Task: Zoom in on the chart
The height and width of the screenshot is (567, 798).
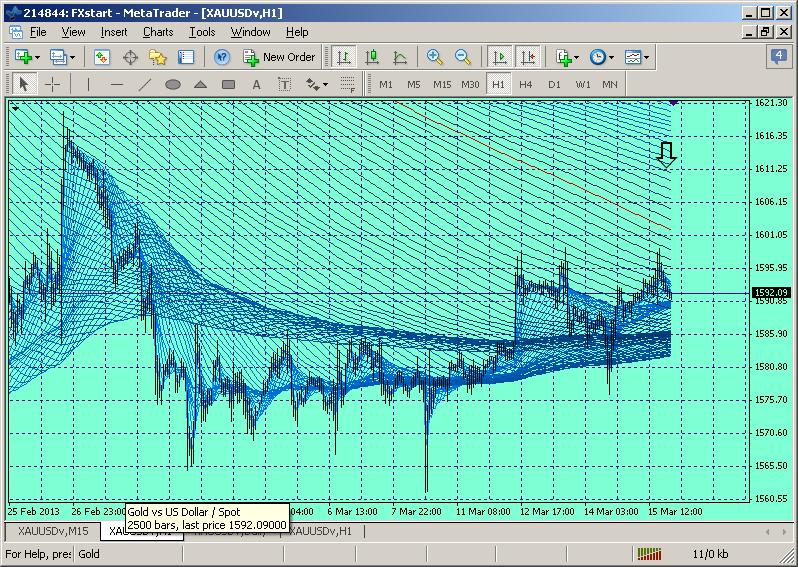Action: point(435,57)
